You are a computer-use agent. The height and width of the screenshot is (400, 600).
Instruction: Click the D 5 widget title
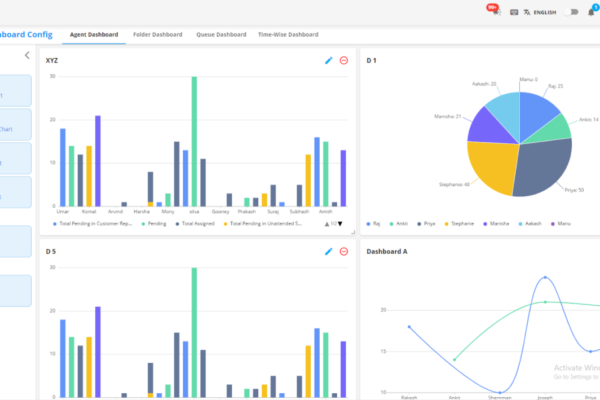51,251
